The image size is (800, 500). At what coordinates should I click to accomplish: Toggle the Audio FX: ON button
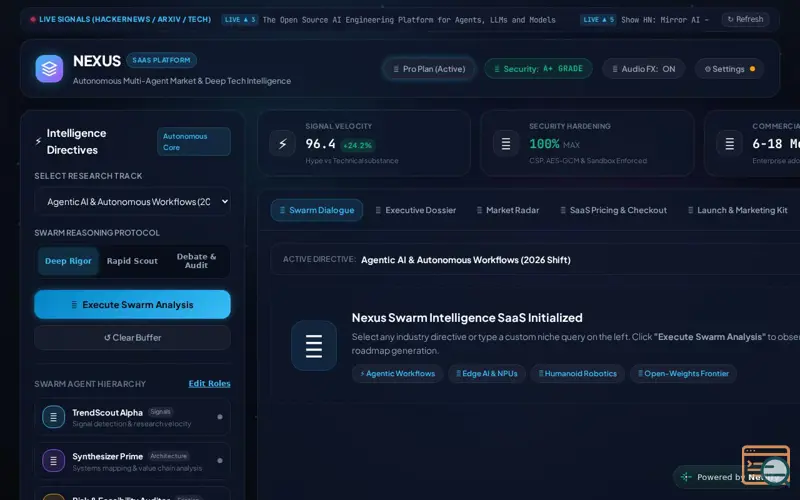(643, 69)
